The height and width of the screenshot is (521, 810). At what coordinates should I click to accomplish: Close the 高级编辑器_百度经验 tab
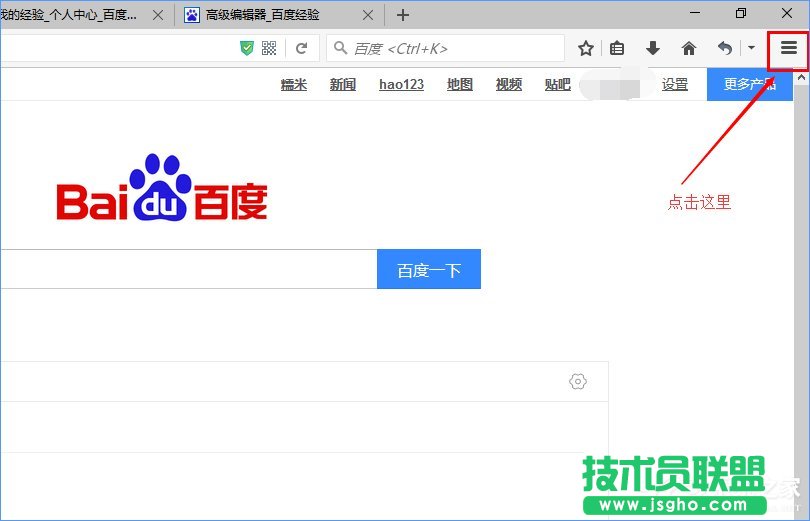point(368,15)
